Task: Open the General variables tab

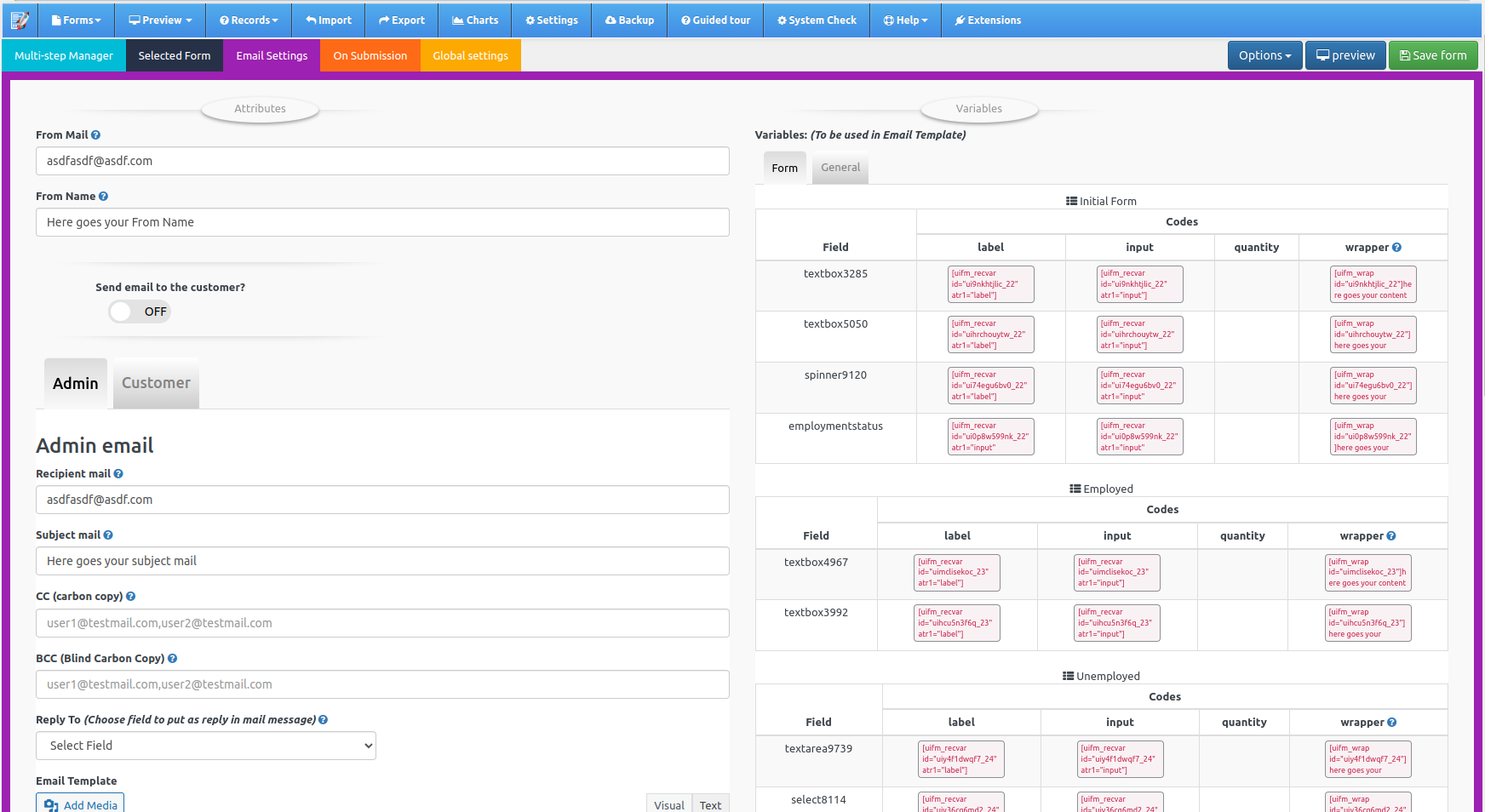Action: 840,168
